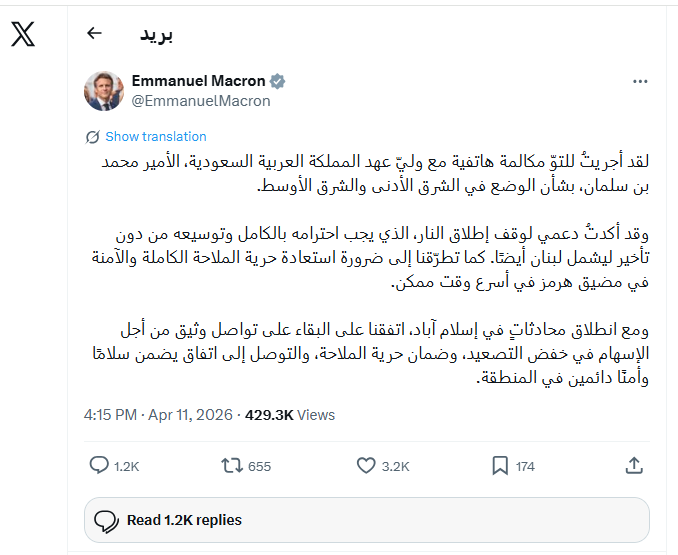Viewport: 678px width, 555px height.
Task: Click the translation icon beside Show translation
Action: tap(93, 137)
